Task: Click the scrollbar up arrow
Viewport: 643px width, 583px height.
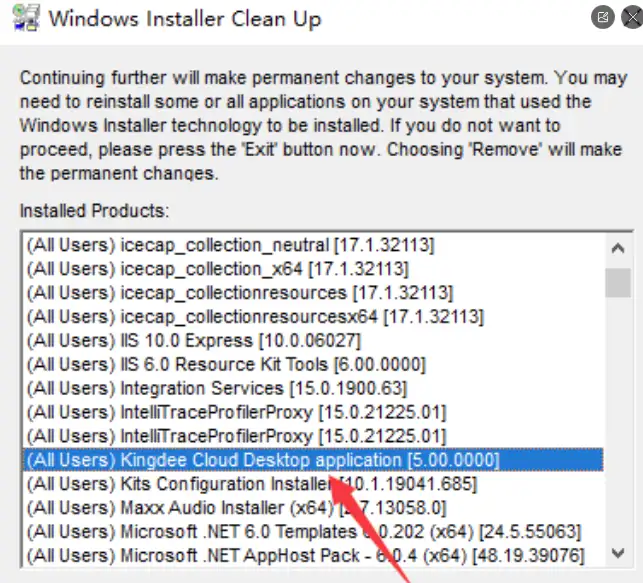Action: [x=618, y=248]
